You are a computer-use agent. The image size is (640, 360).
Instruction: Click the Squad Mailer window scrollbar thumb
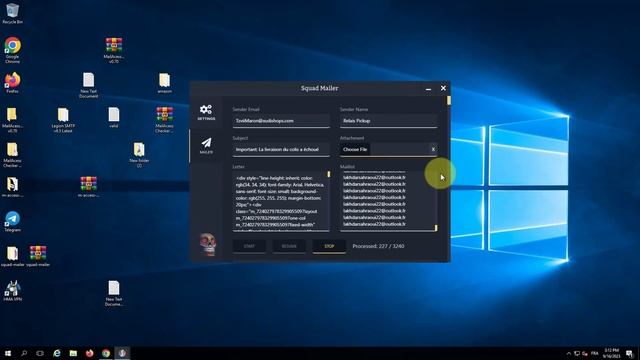click(x=449, y=100)
